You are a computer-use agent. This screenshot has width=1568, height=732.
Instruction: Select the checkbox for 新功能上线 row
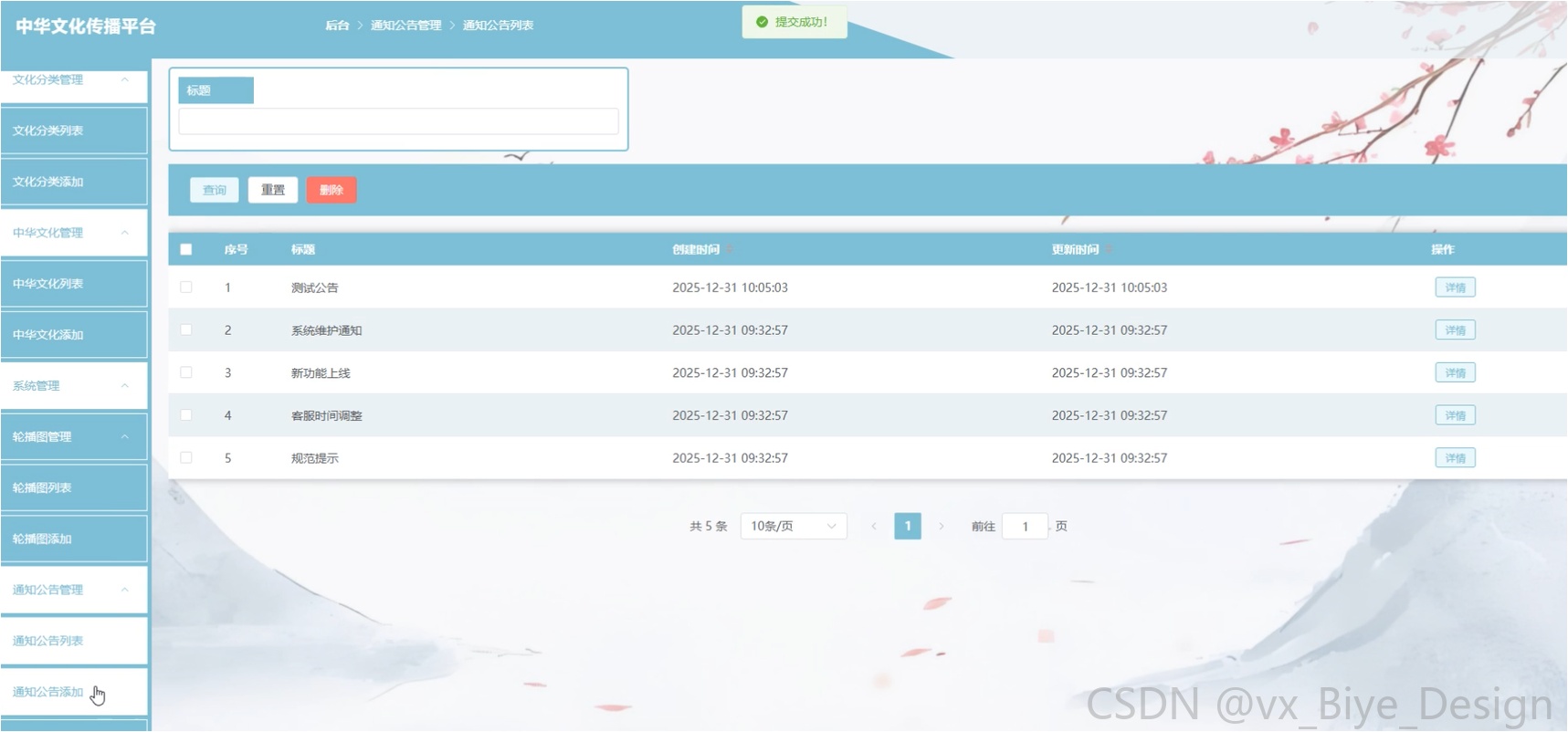point(186,372)
